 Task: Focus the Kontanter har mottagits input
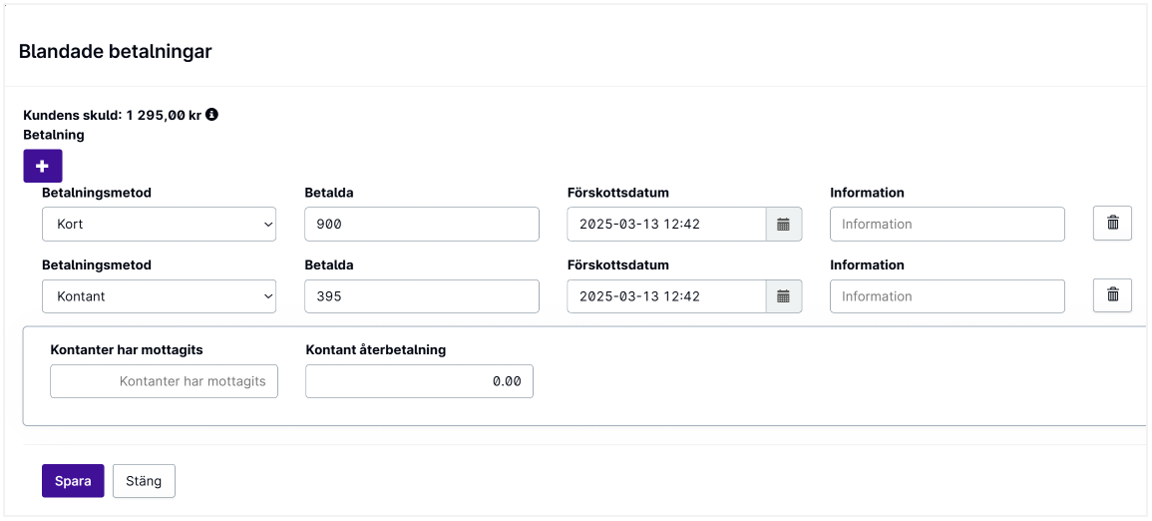164,381
